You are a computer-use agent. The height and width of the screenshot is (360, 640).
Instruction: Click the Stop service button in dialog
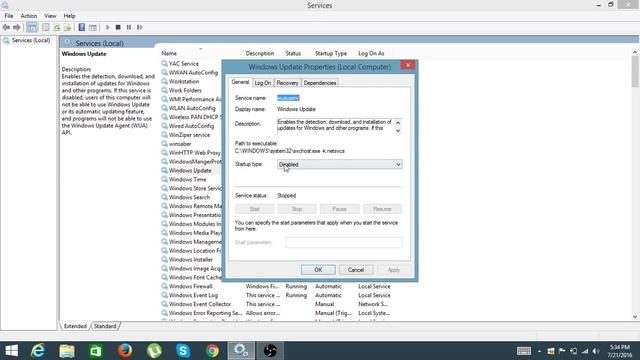point(297,209)
